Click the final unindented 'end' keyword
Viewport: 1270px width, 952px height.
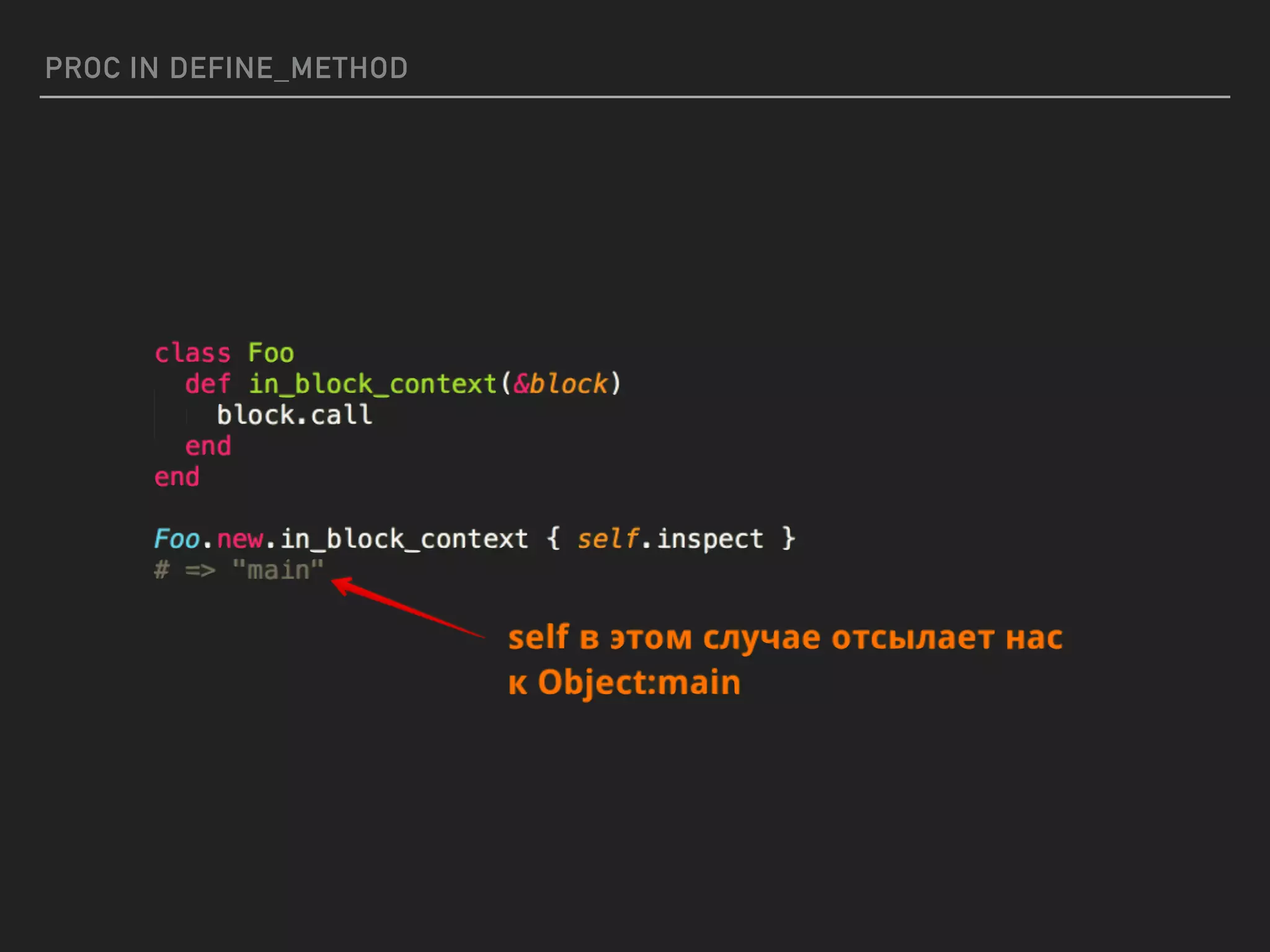pos(177,477)
